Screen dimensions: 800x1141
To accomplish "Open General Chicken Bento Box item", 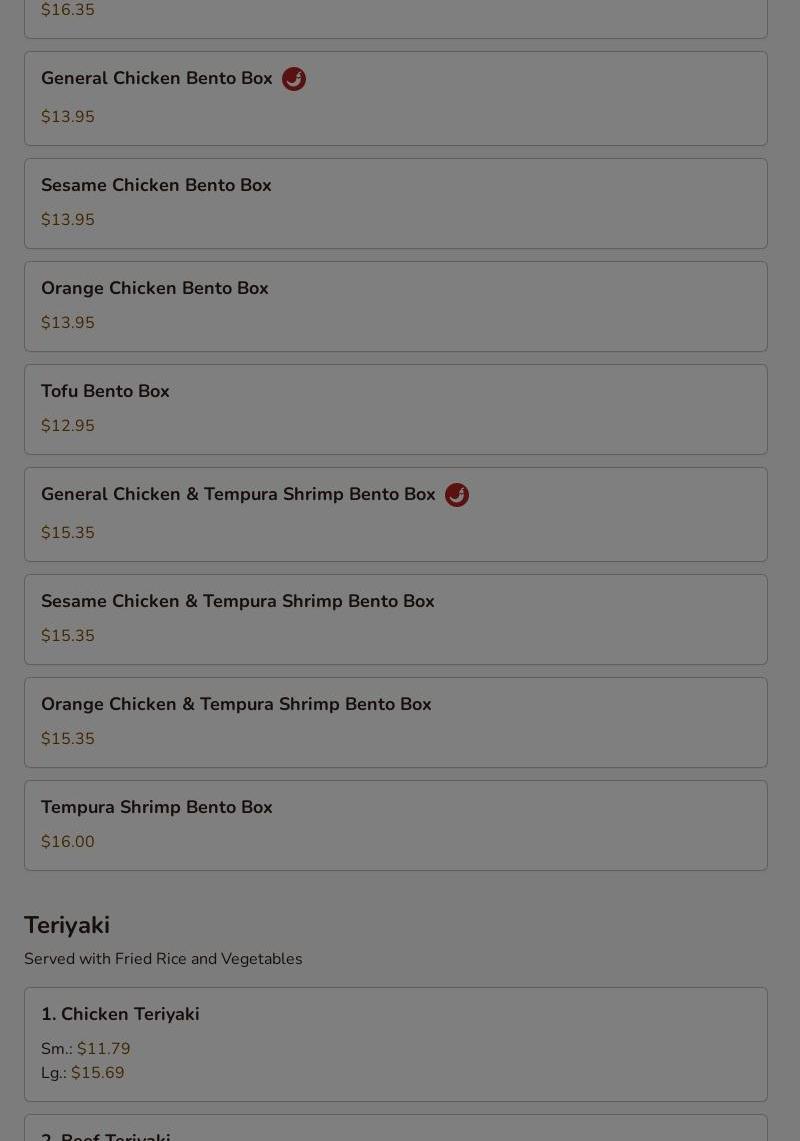I will point(396,98).
